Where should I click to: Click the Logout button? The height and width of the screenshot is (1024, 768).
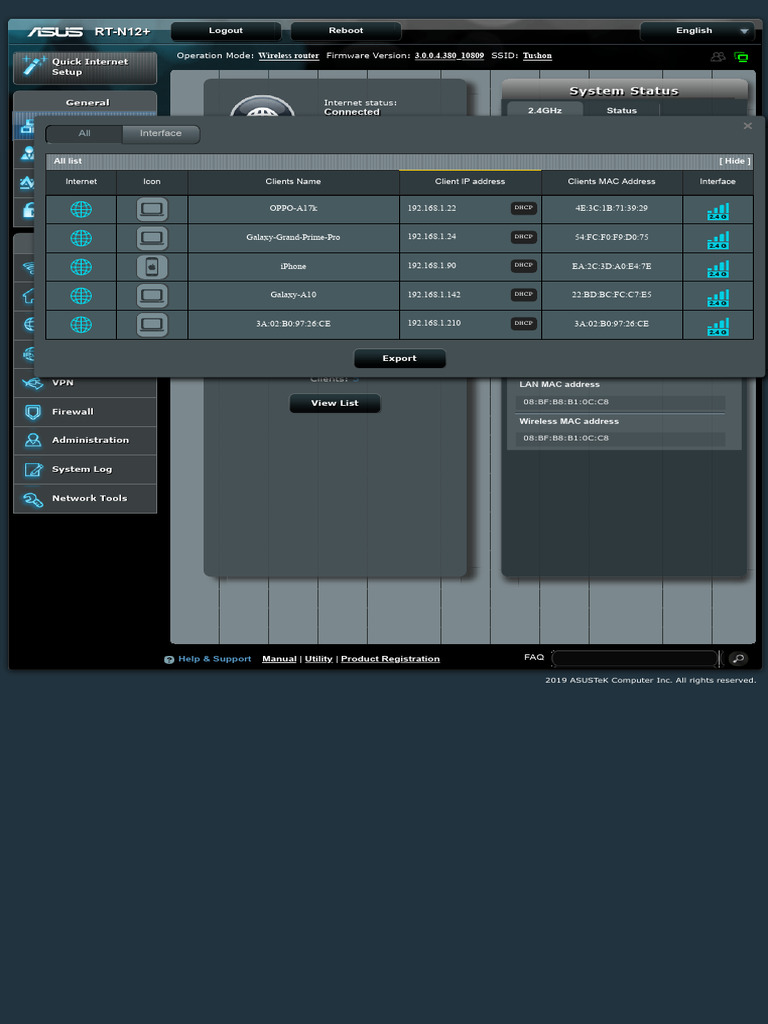(x=226, y=31)
